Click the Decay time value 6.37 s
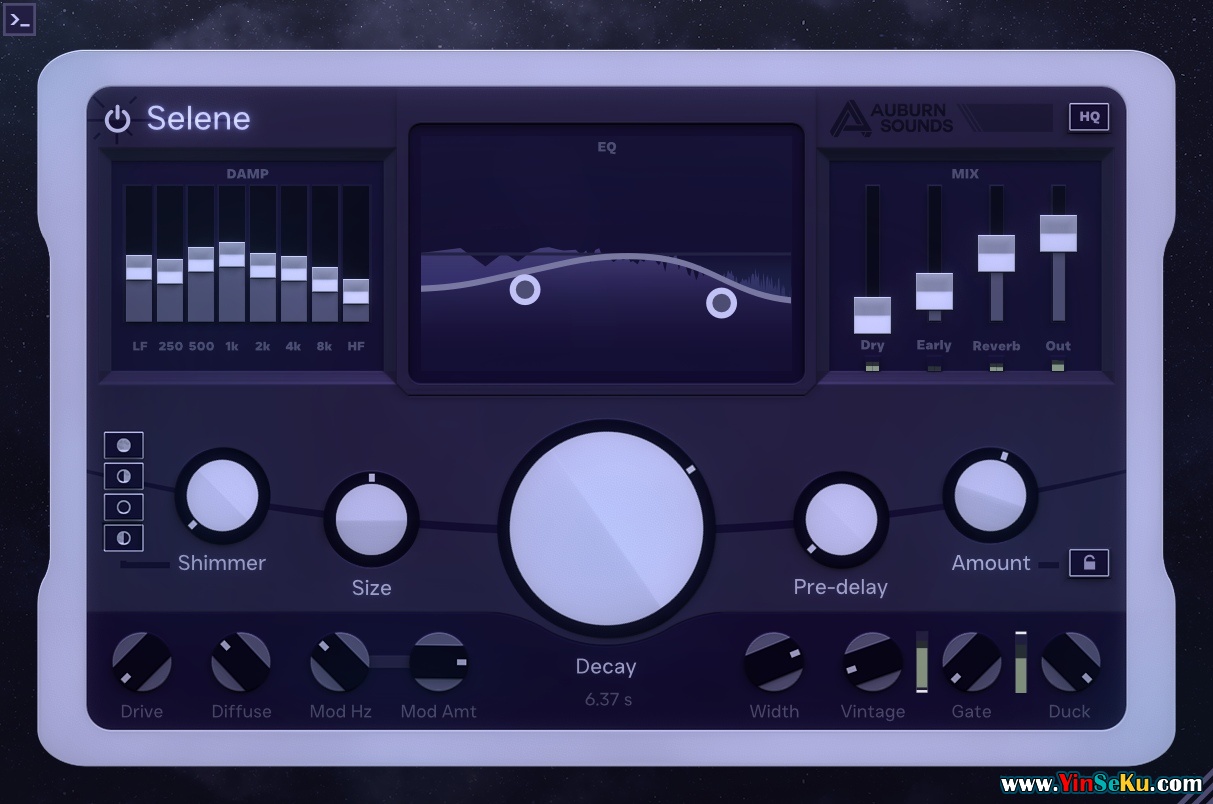1213x804 pixels. (608, 700)
